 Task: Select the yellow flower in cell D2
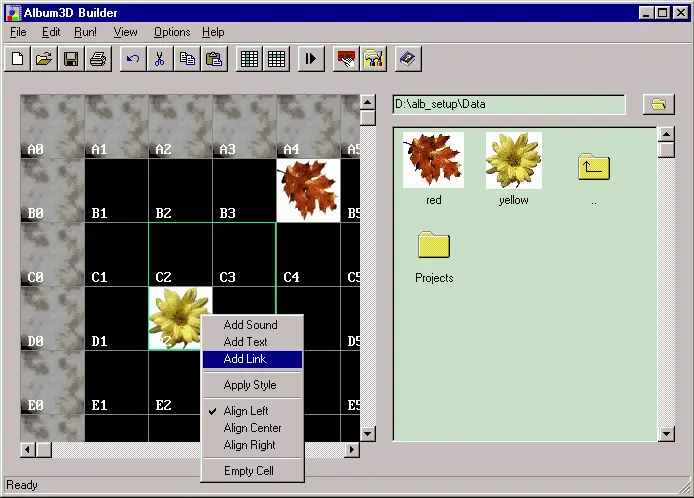click(x=180, y=318)
